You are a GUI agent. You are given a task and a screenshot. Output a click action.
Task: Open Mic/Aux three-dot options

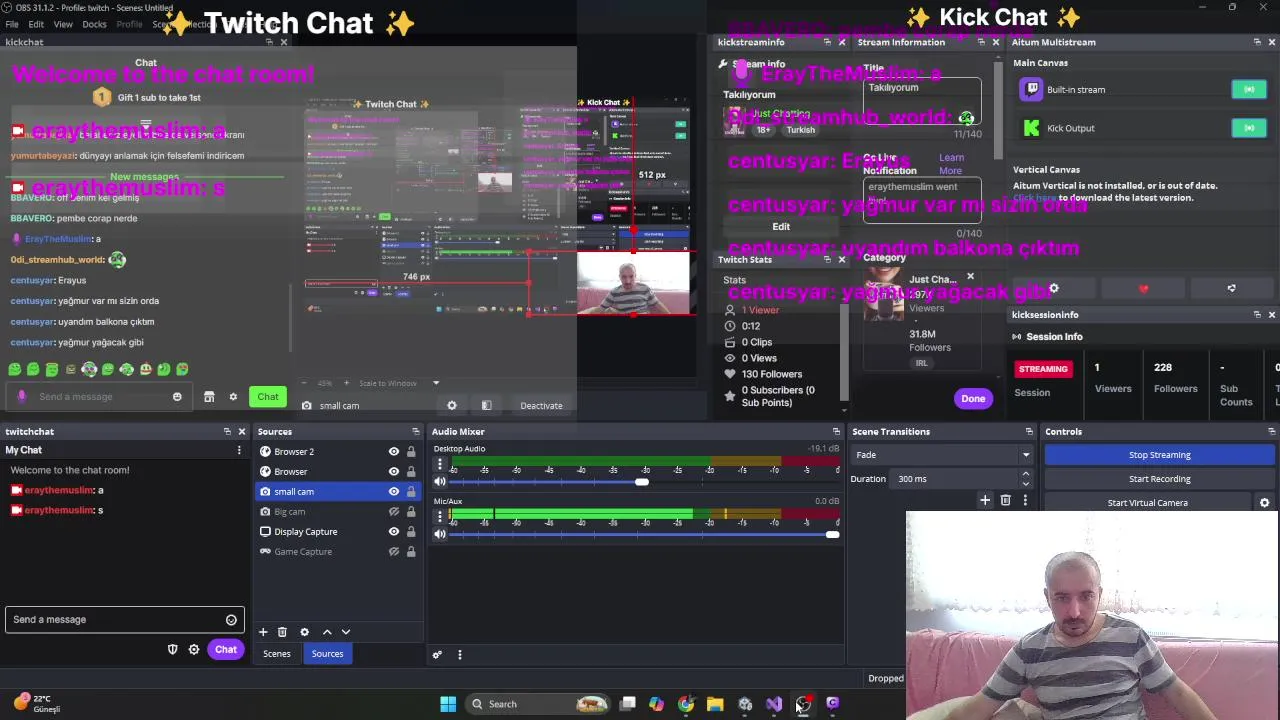click(439, 516)
